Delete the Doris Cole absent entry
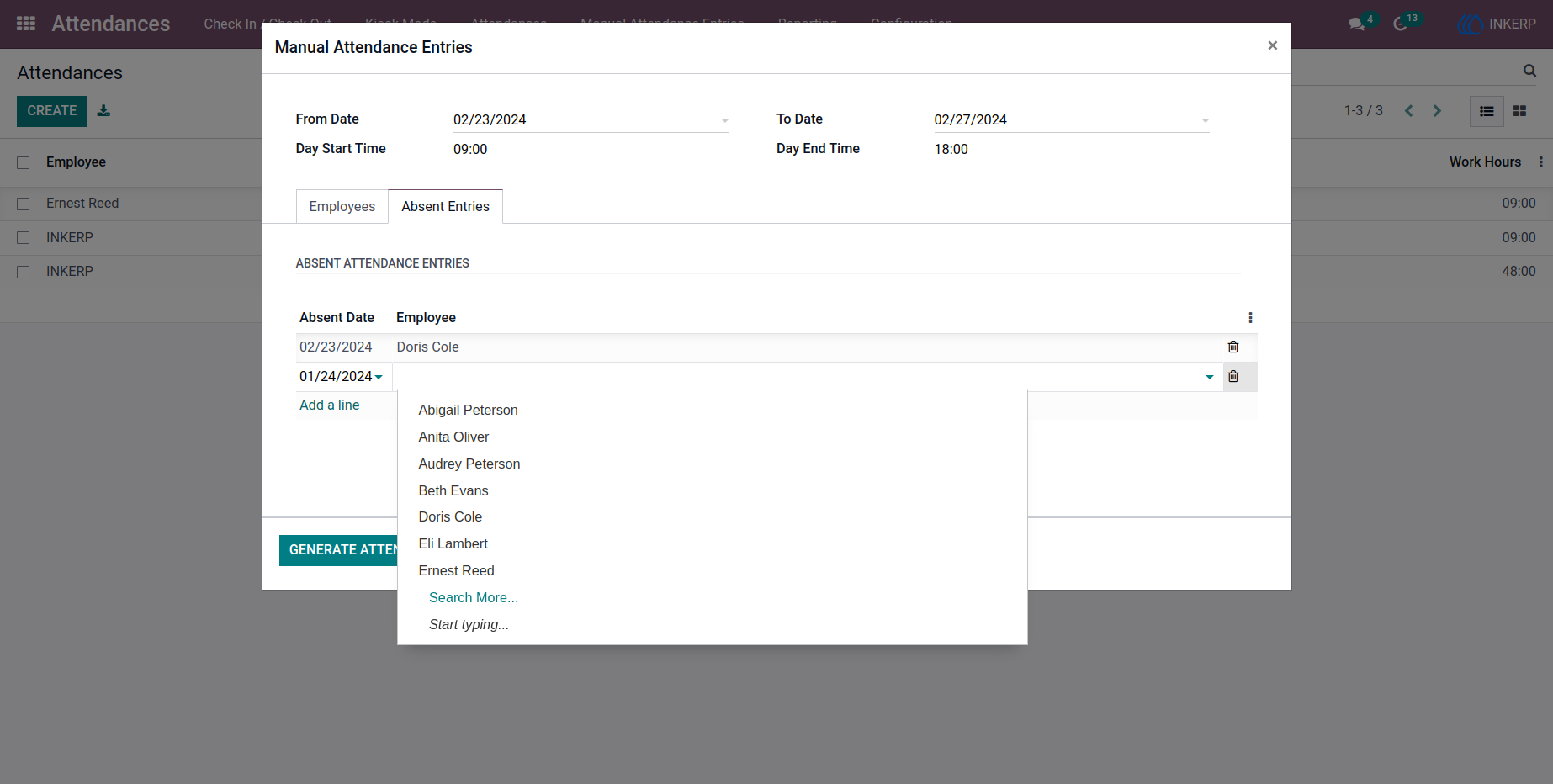 point(1233,347)
